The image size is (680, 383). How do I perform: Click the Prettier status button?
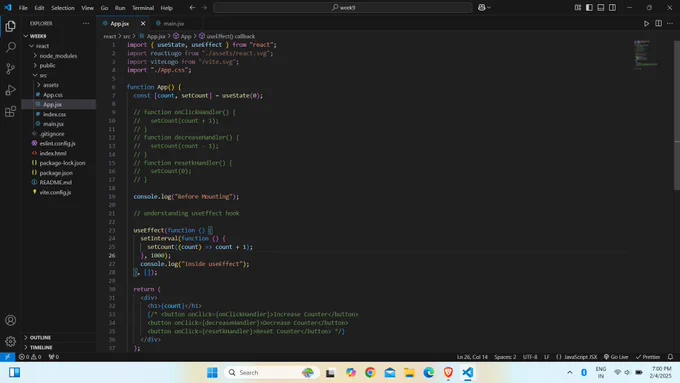[648, 357]
